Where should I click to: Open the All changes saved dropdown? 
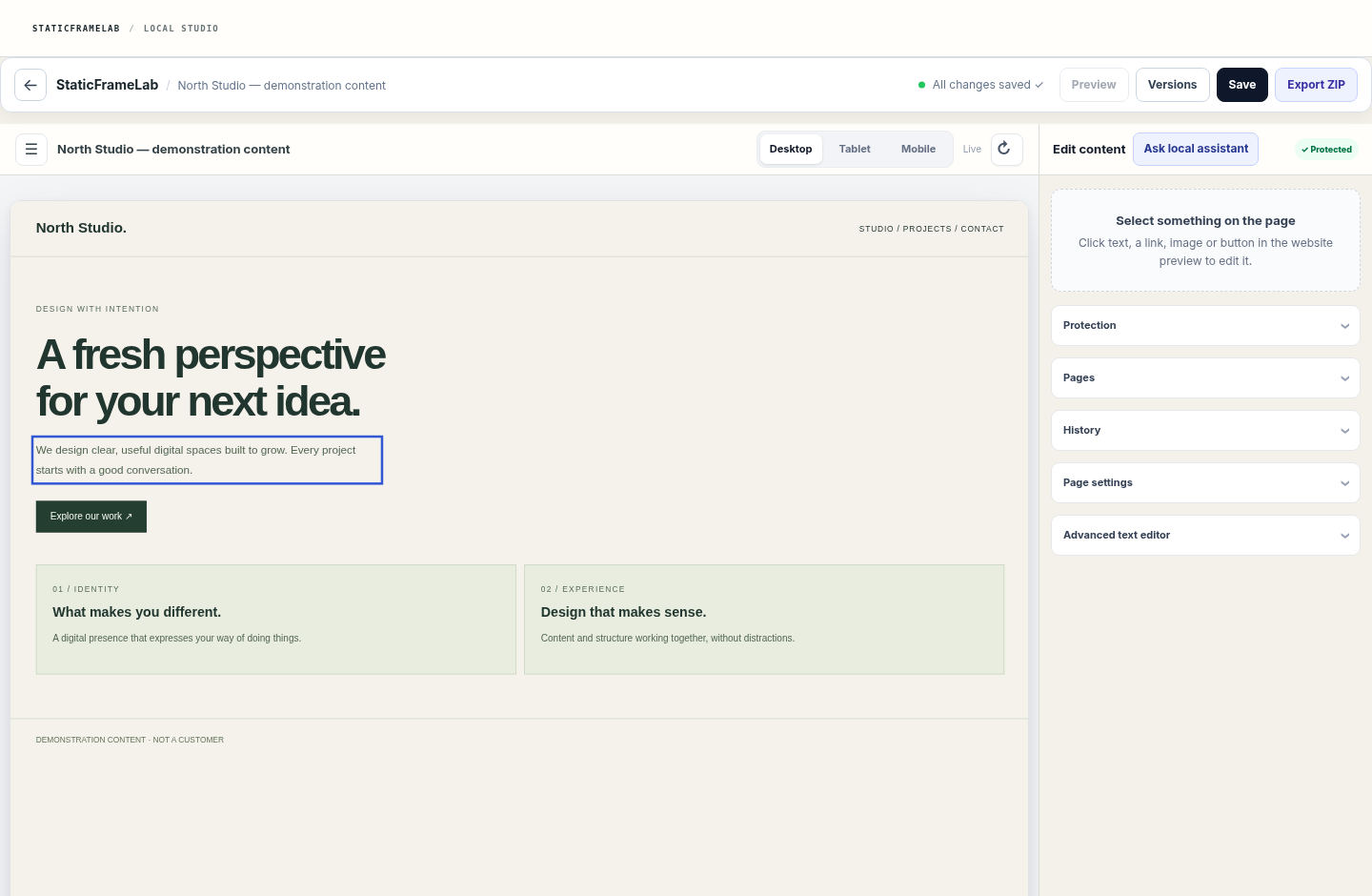980,85
